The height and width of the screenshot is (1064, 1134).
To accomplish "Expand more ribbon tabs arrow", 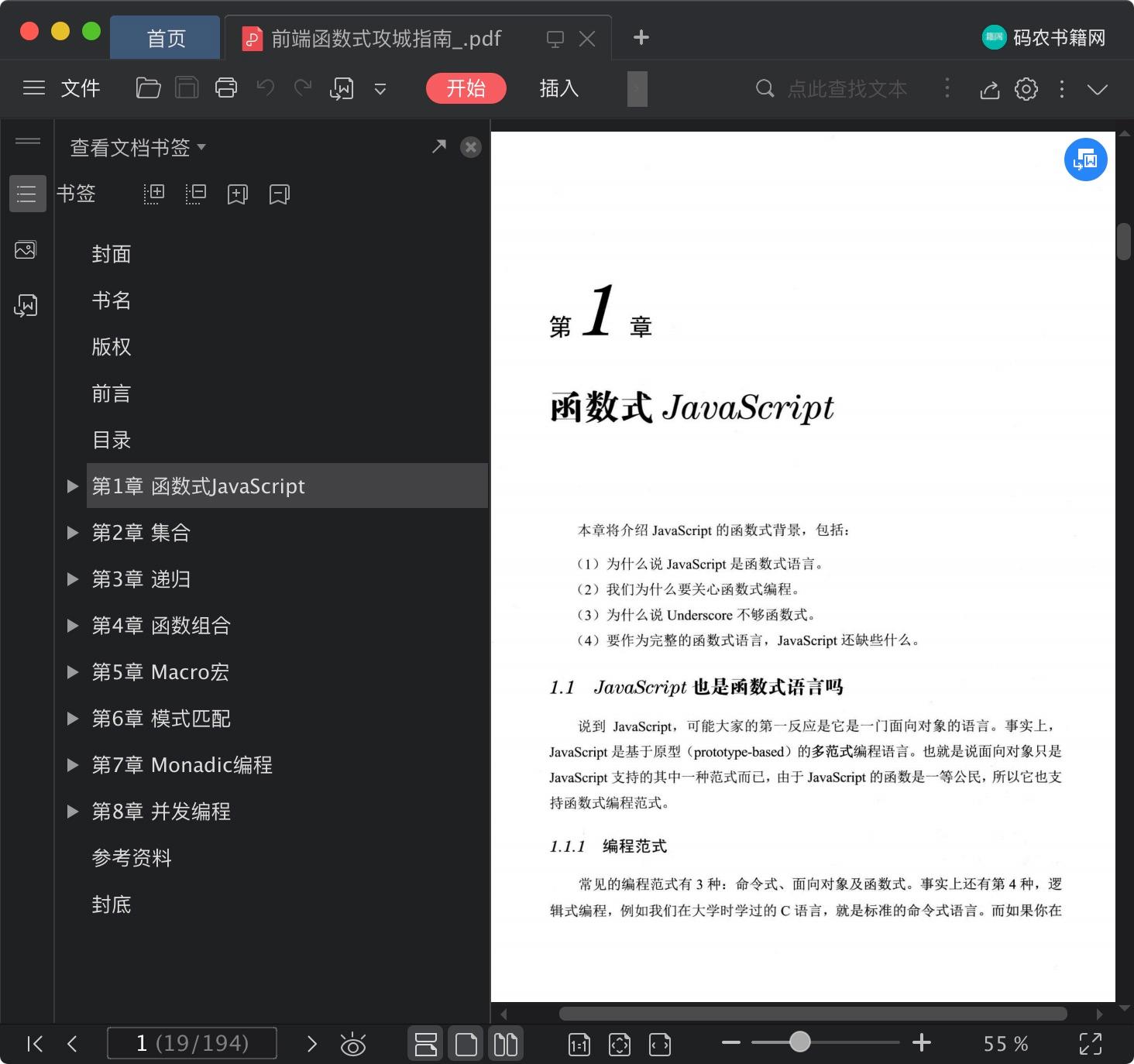I will click(637, 88).
